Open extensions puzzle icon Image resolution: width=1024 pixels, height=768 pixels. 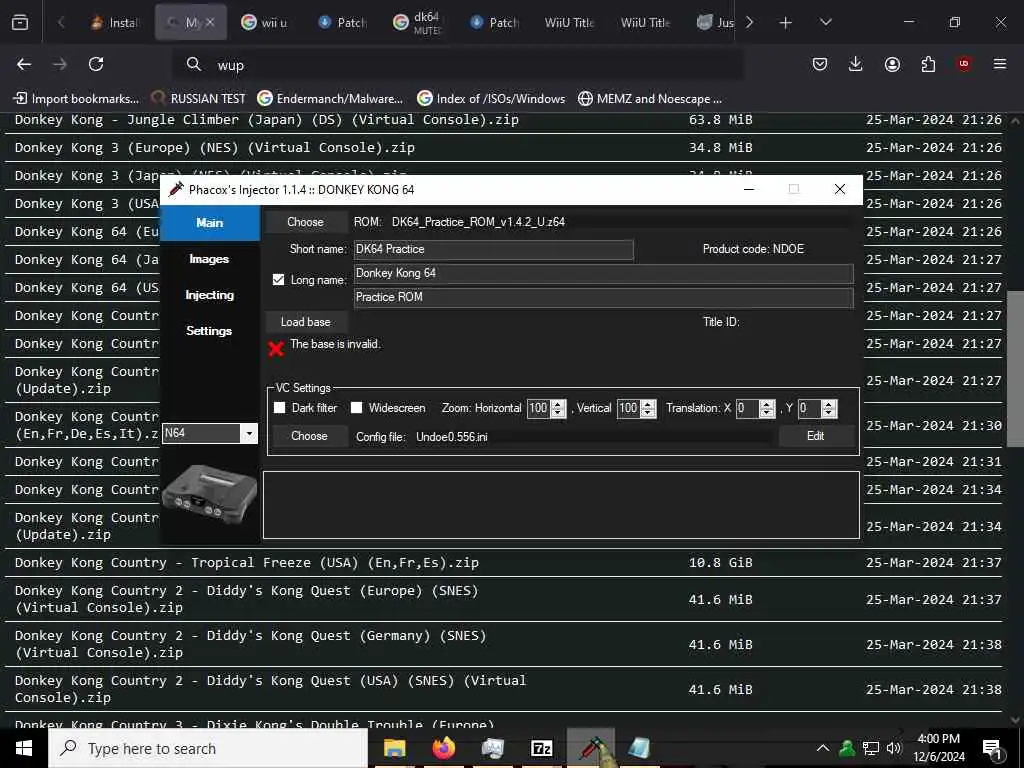[x=928, y=64]
